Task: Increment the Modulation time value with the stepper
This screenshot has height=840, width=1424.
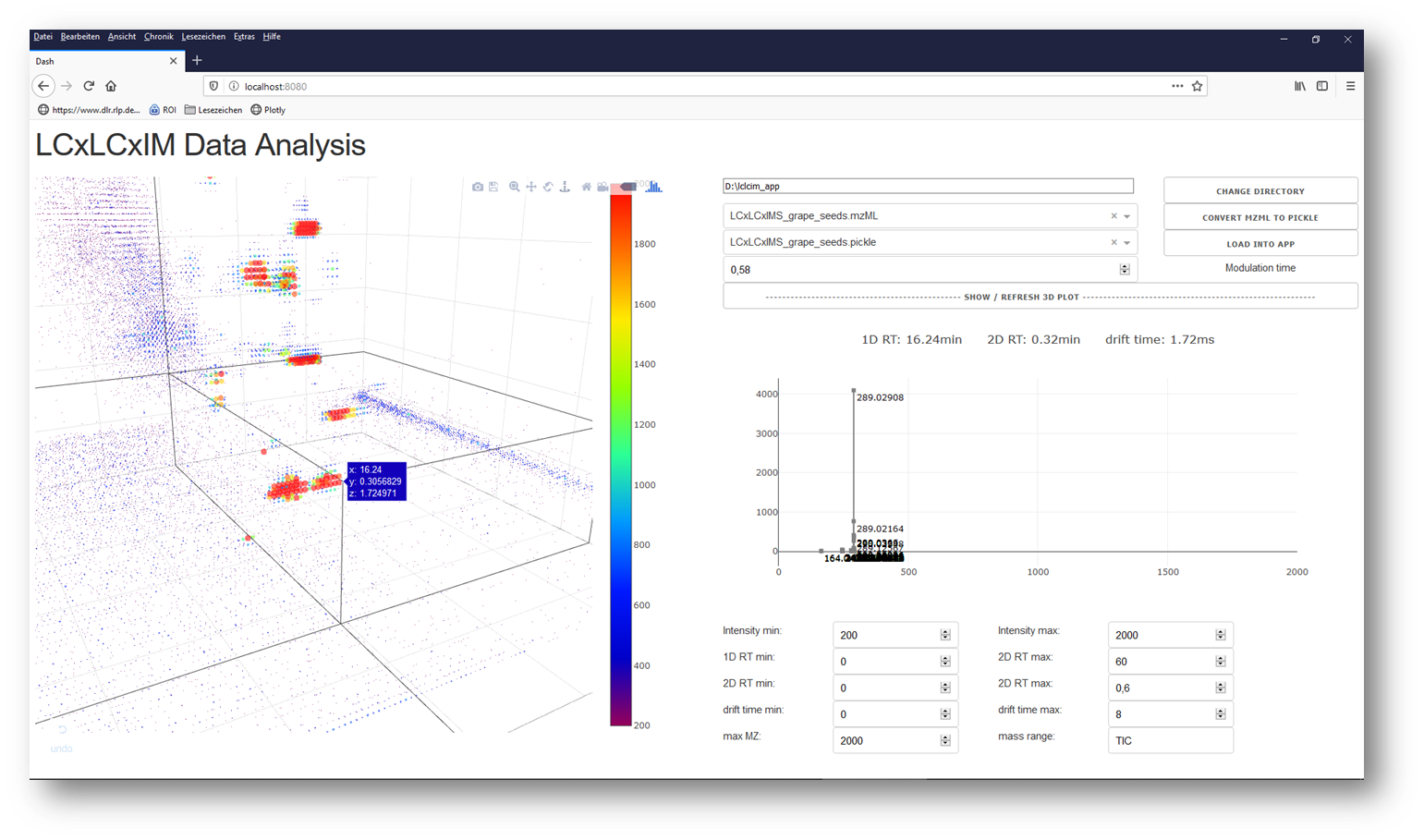Action: pyautogui.click(x=1126, y=265)
